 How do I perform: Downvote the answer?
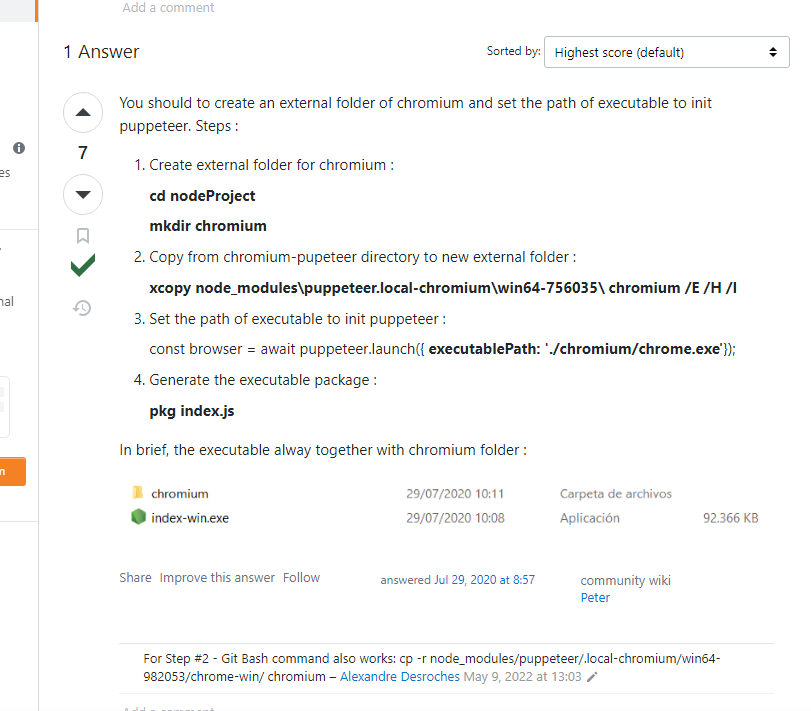(x=83, y=194)
